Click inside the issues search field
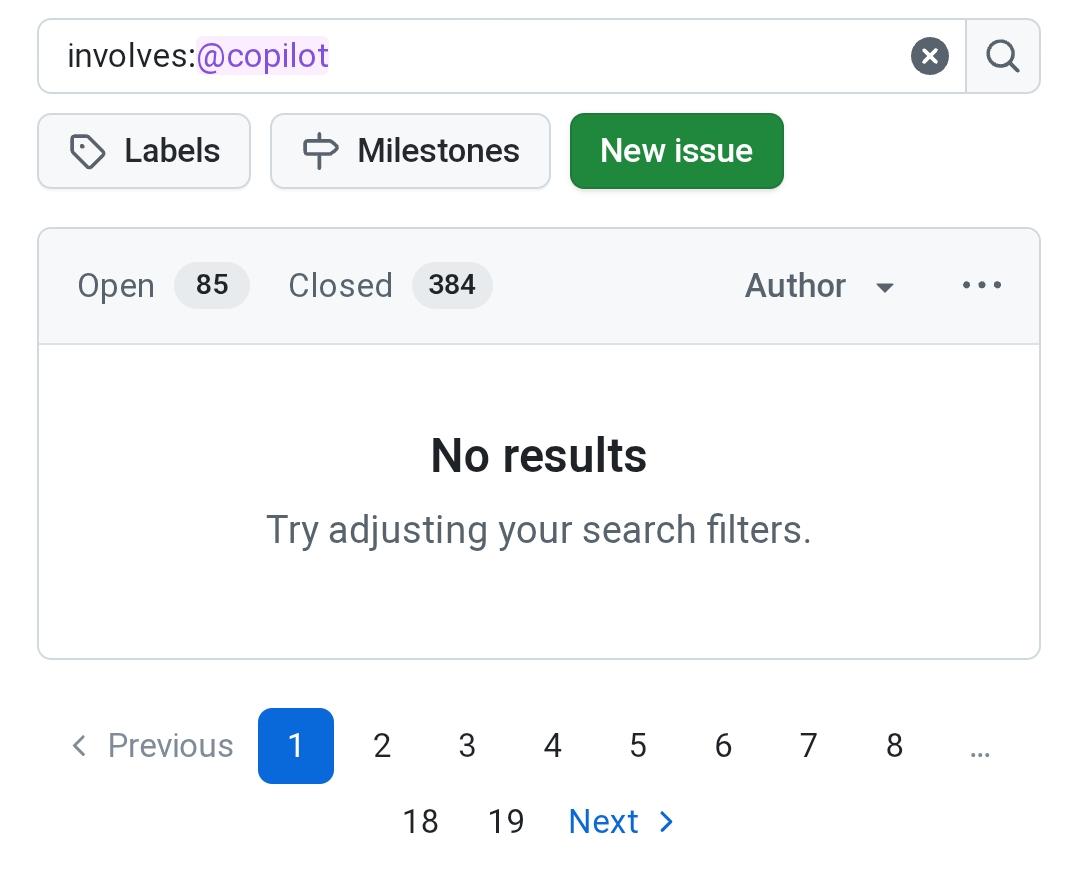This screenshot has height=879, width=1079. click(x=500, y=56)
